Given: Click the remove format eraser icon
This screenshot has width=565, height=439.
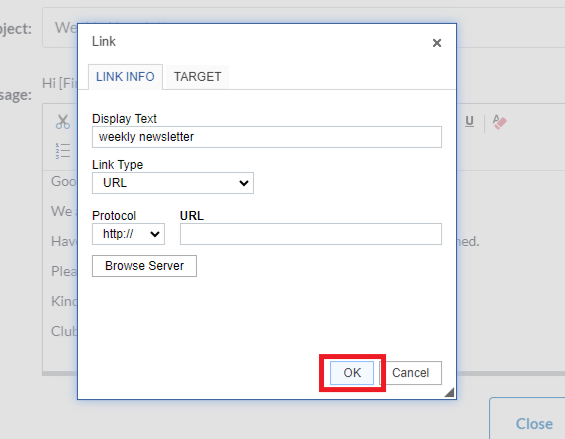Looking at the screenshot, I should tap(499, 122).
